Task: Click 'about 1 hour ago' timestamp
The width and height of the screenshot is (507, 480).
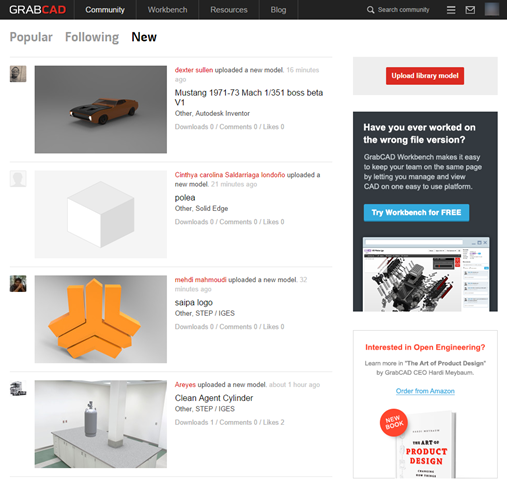Action: click(294, 385)
